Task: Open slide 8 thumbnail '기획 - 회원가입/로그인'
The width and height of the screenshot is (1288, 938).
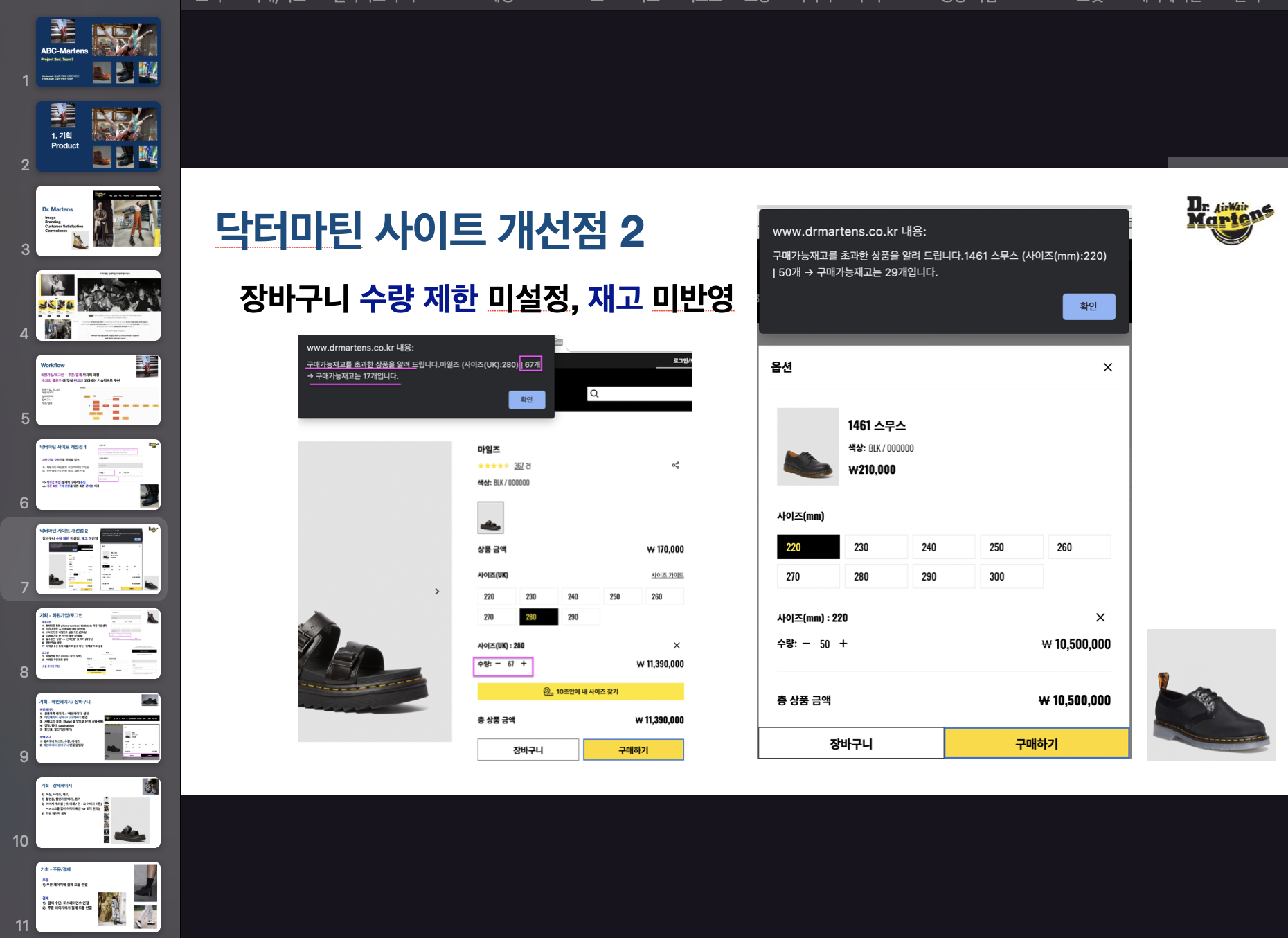Action: pos(98,644)
